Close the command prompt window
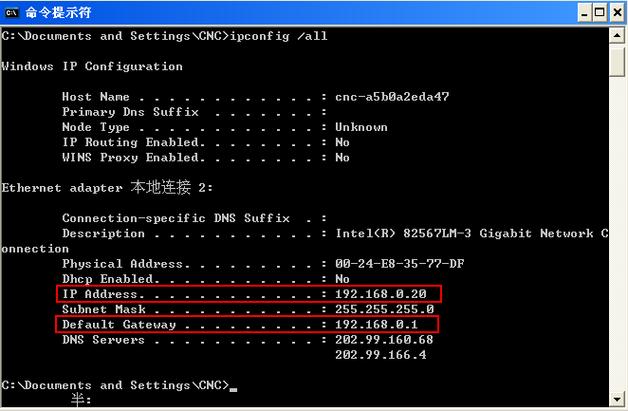Image resolution: width=628 pixels, height=411 pixels. 617,13
